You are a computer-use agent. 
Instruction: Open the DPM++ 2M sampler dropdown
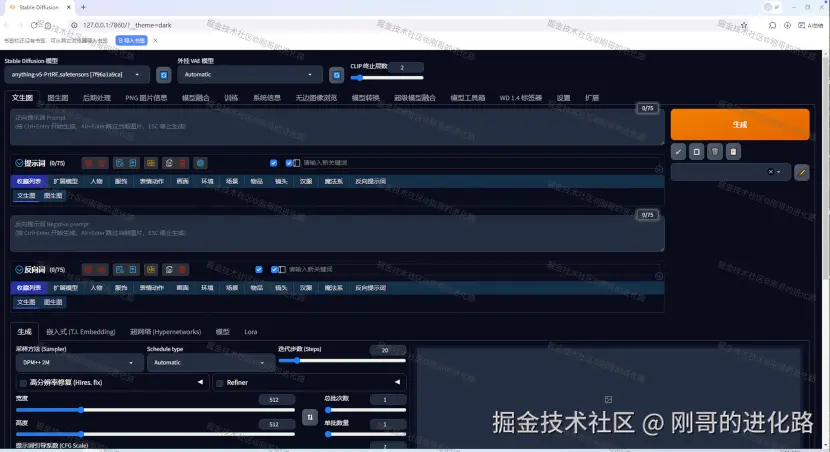pos(79,363)
